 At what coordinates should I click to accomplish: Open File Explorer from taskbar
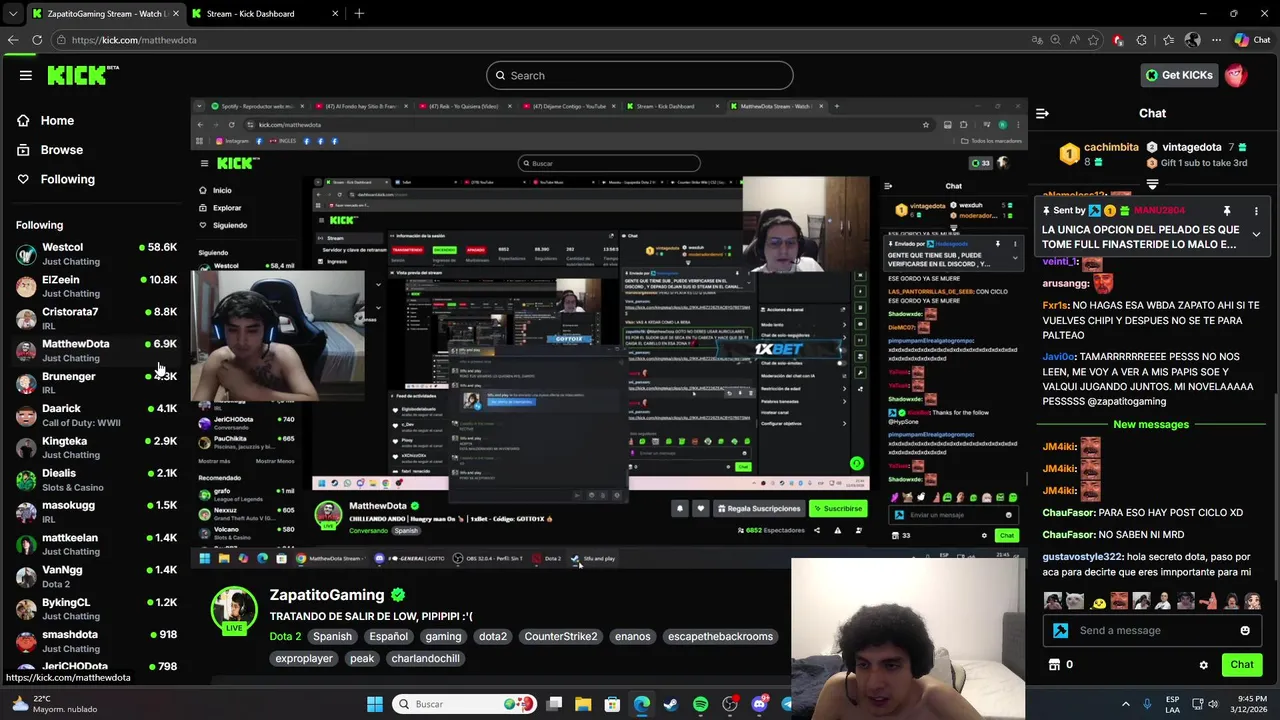pyautogui.click(x=583, y=704)
